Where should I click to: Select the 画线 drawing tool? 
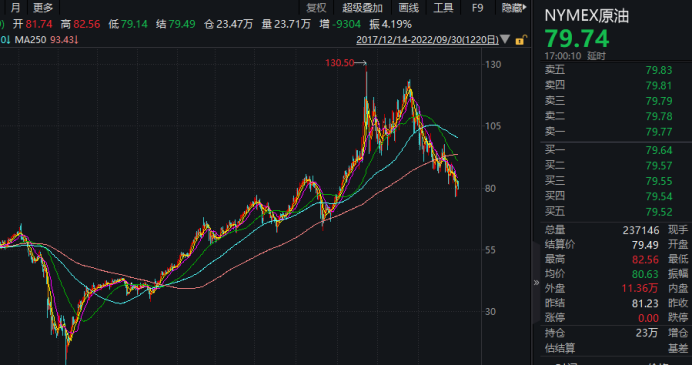408,8
